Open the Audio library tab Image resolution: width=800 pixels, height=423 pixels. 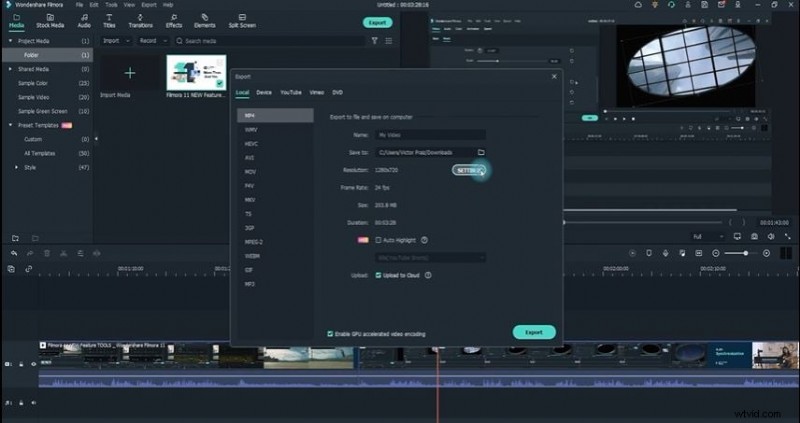[x=84, y=21]
